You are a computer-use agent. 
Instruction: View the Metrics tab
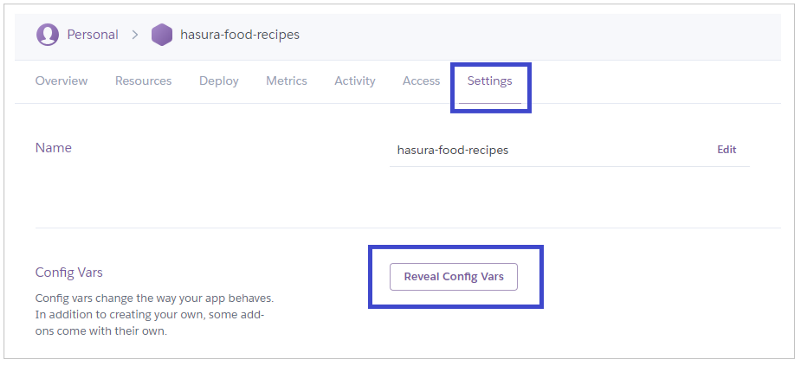(x=287, y=81)
